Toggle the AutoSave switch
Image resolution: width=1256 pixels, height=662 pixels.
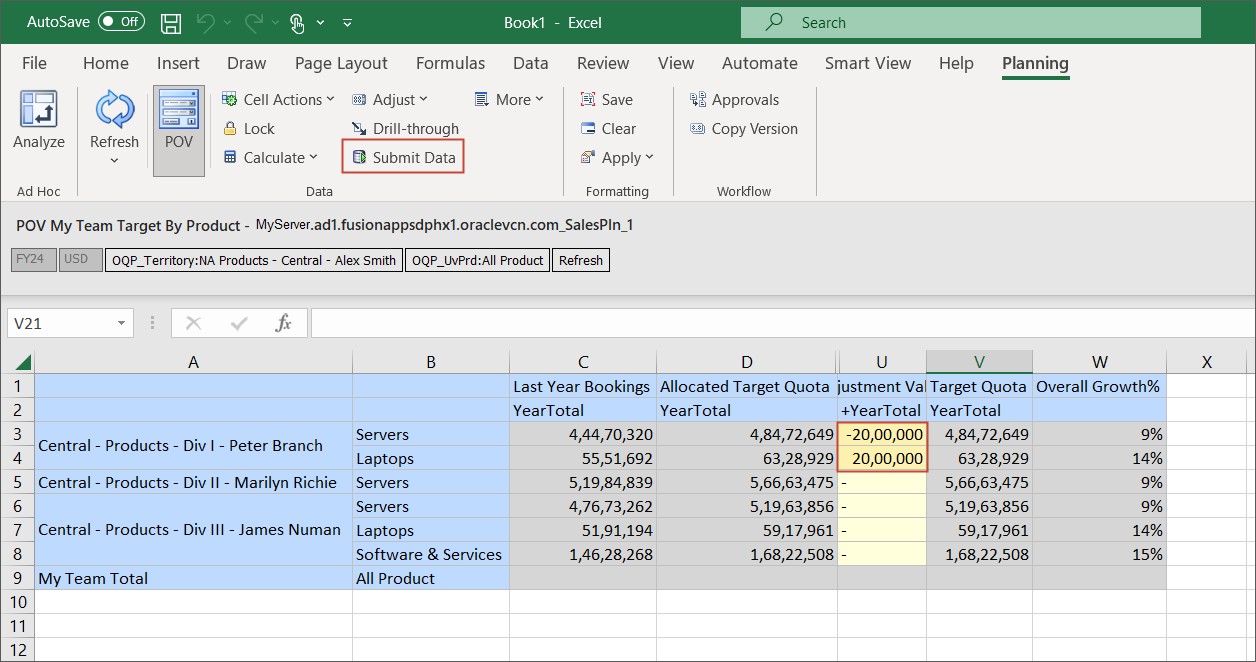point(121,21)
